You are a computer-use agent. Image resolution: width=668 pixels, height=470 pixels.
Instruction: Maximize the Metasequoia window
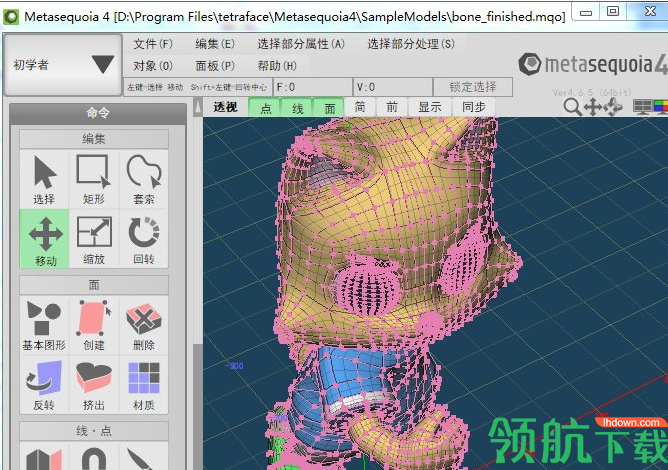click(613, 12)
